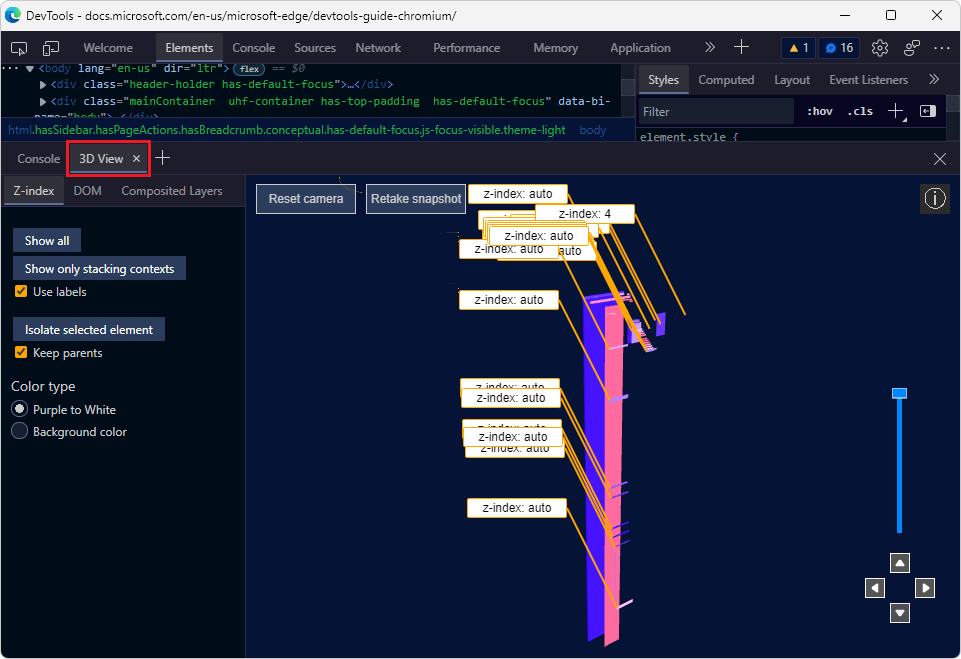This screenshot has height=659, width=961.
Task: Open the Event Listeners tab
Action: [868, 79]
